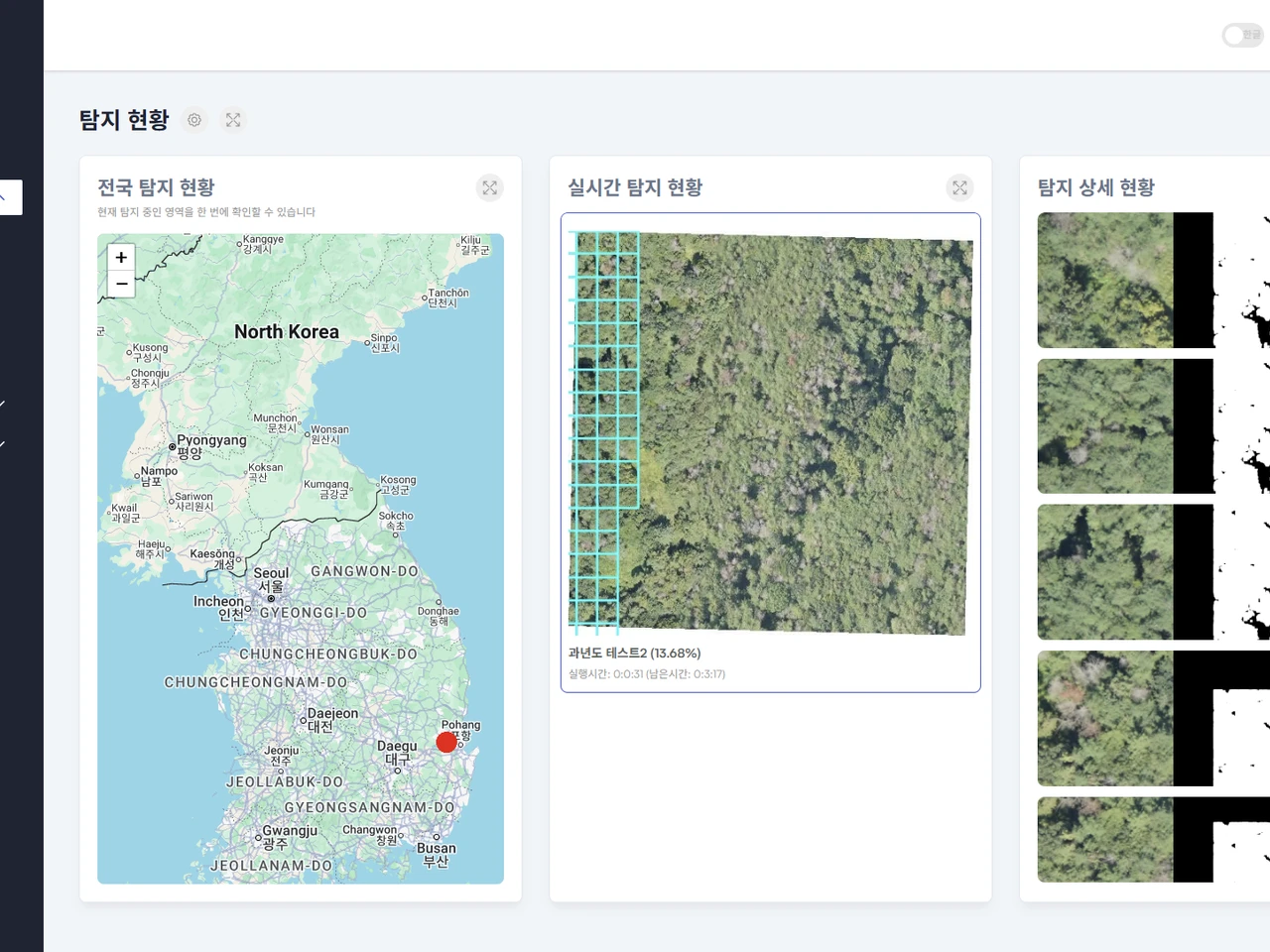The width and height of the screenshot is (1270, 952).
Task: Click the 현재 탐지 중인 영역 subtitle text
Action: coord(206,212)
